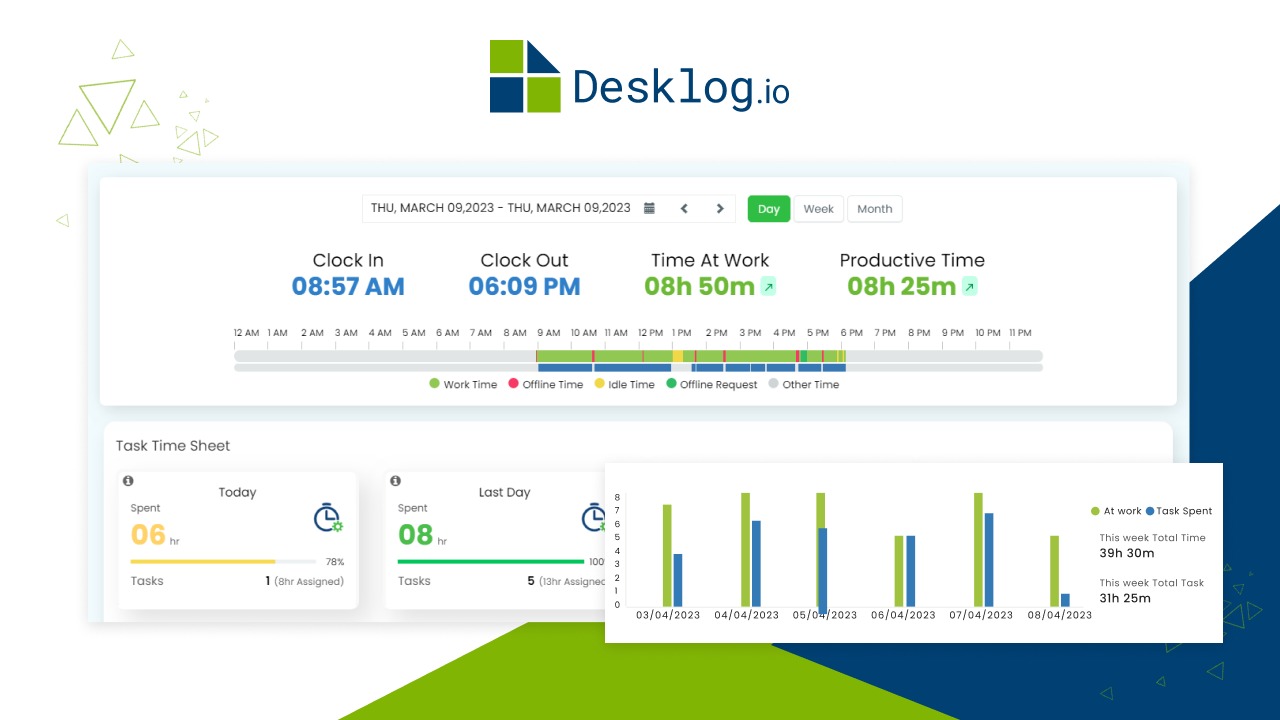
Task: Click the 08/04/2023 Task Spent blue bar
Action: click(1065, 600)
